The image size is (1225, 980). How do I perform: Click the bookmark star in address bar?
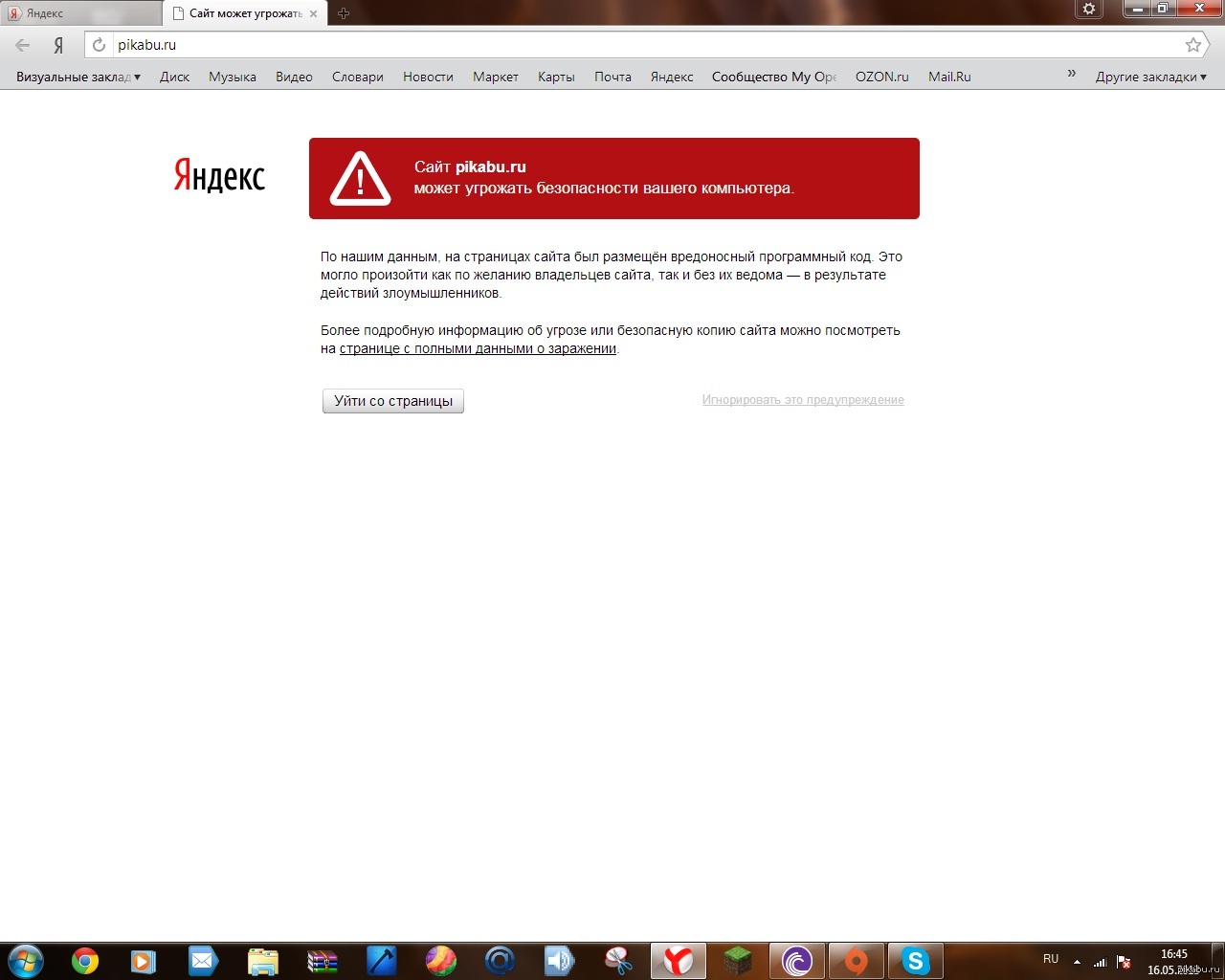(1192, 45)
